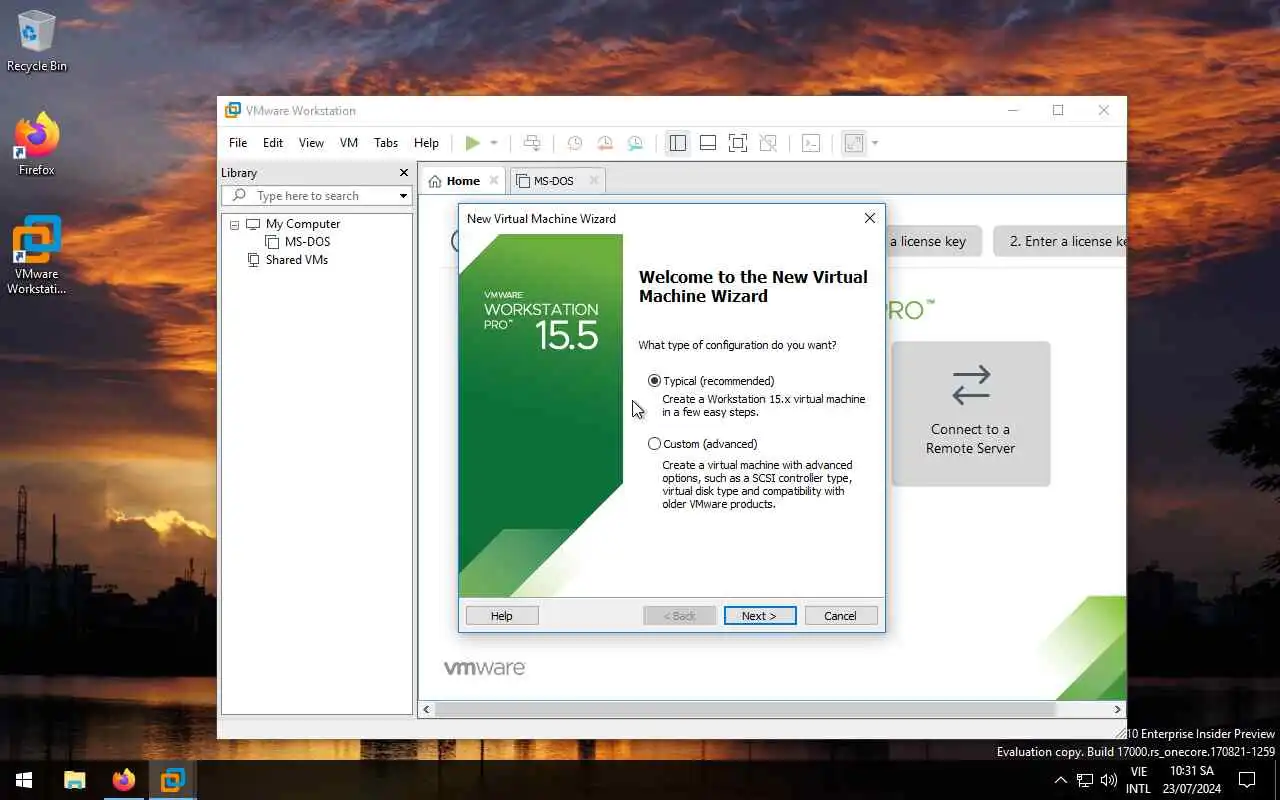Open the Windows Start menu
This screenshot has height=800, width=1280.
click(24, 780)
